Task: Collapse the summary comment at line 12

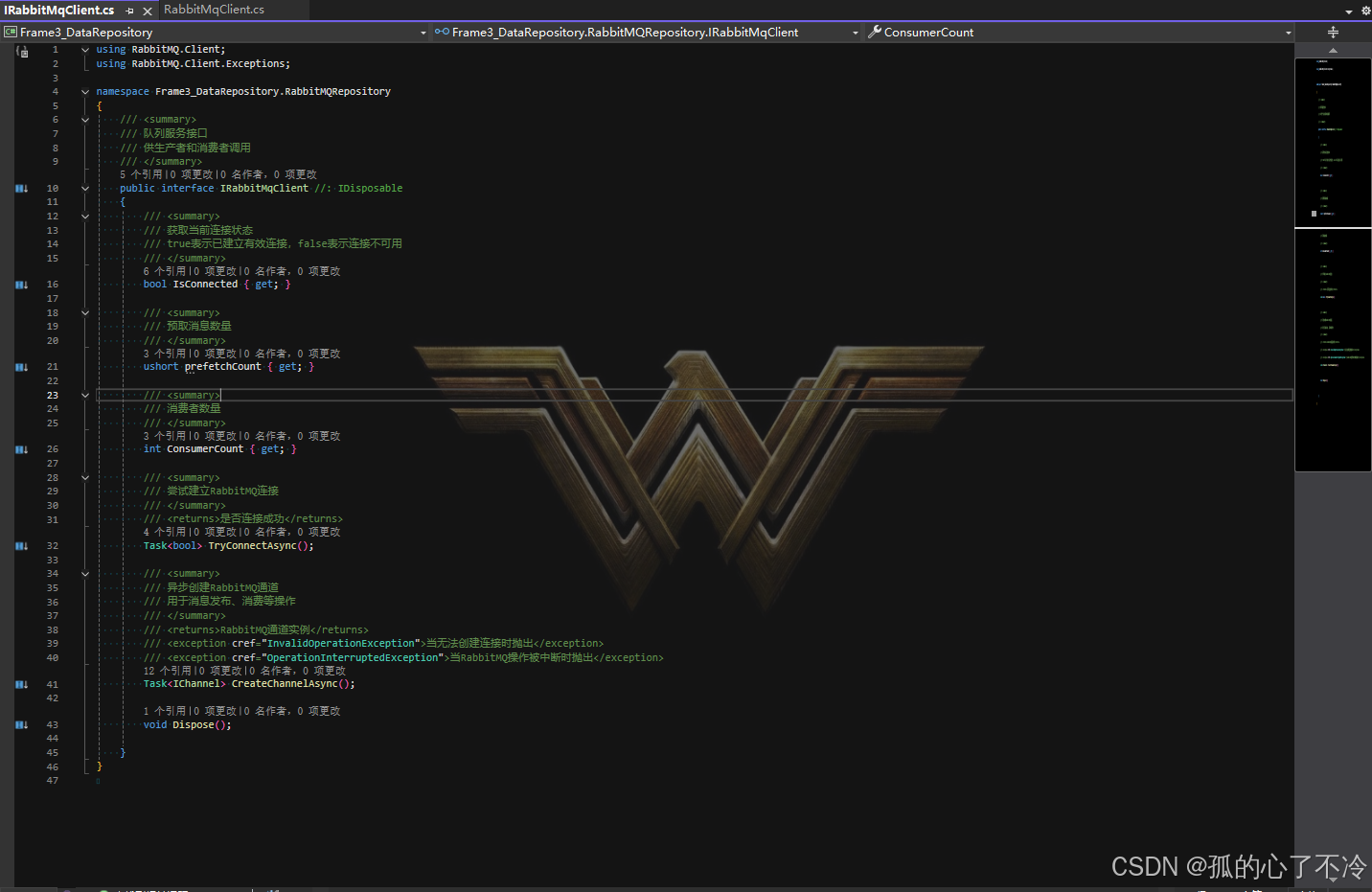Action: [x=85, y=217]
